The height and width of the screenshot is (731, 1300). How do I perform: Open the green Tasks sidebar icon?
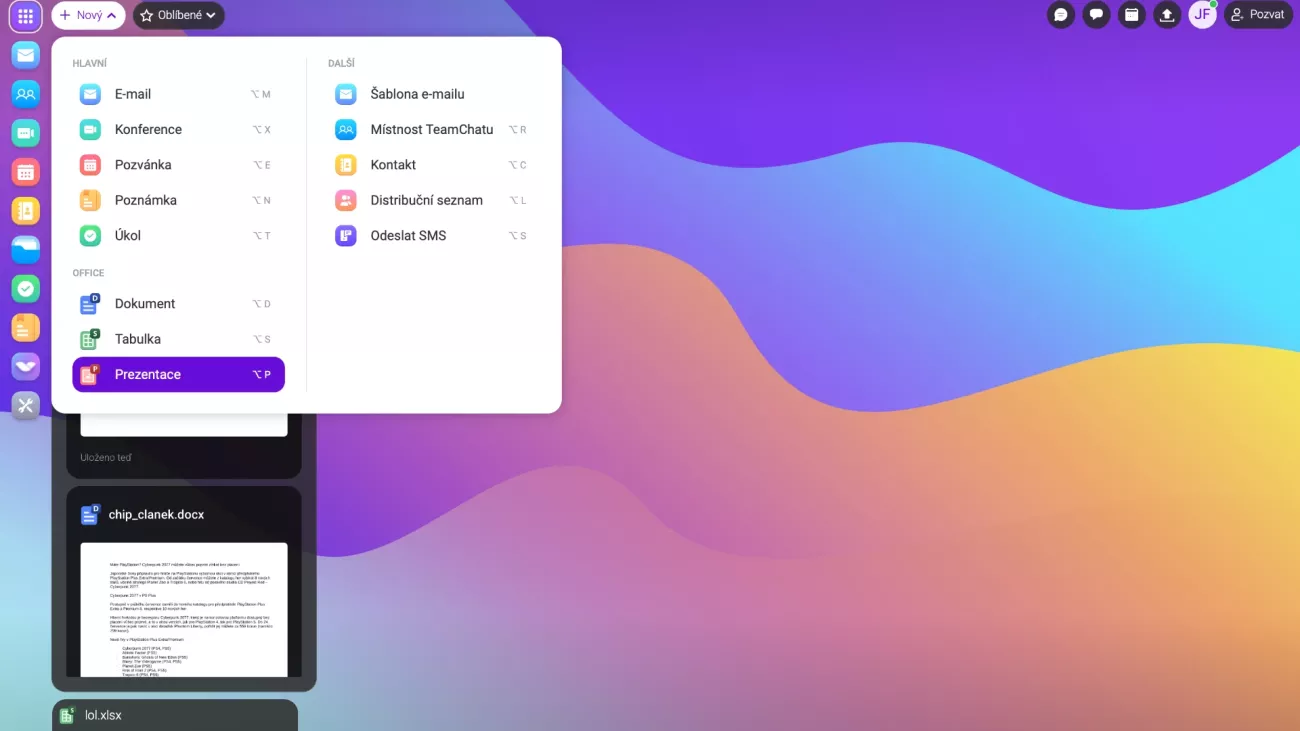[x=26, y=289]
